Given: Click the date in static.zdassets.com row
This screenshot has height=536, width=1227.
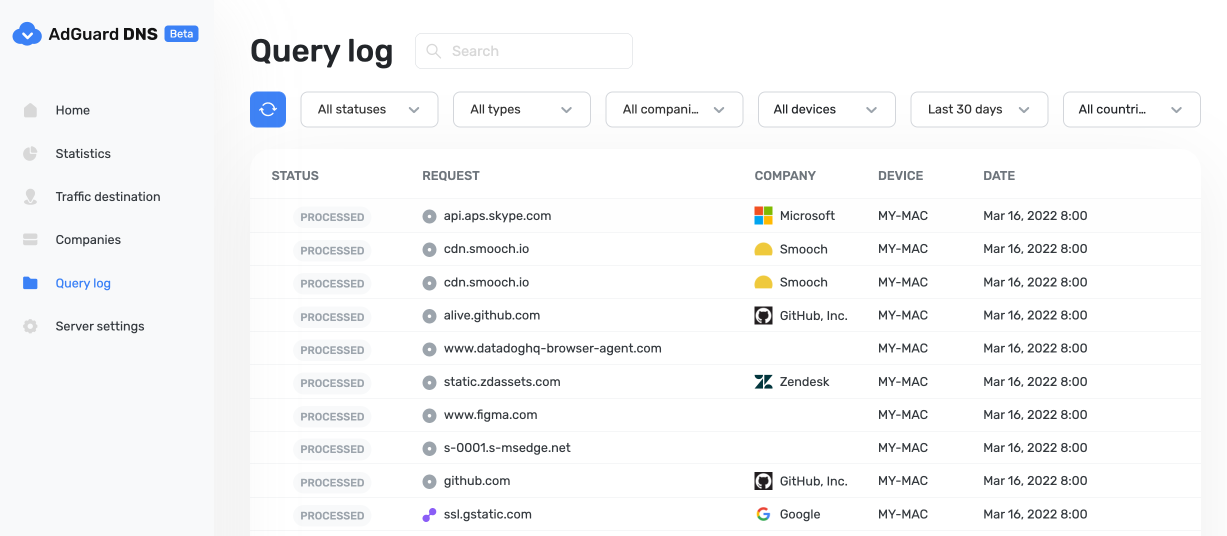Looking at the screenshot, I should [1035, 381].
